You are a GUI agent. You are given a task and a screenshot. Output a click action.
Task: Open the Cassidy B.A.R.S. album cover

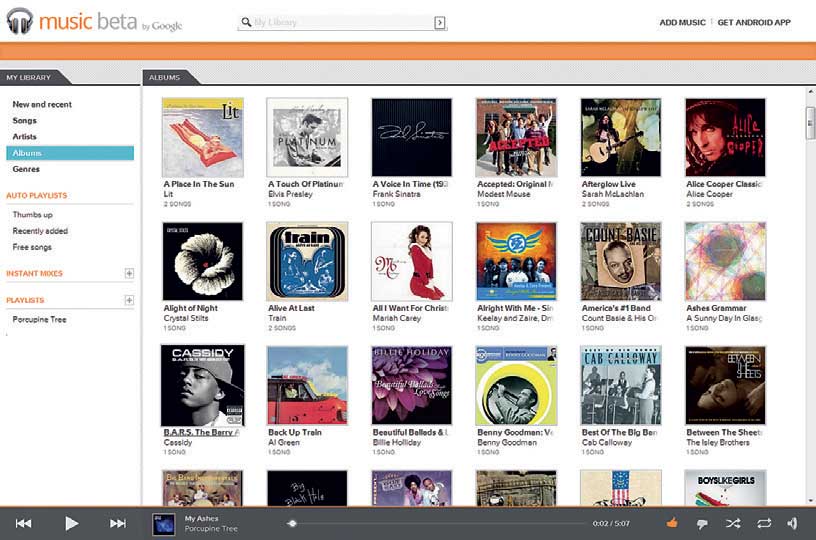click(x=202, y=385)
